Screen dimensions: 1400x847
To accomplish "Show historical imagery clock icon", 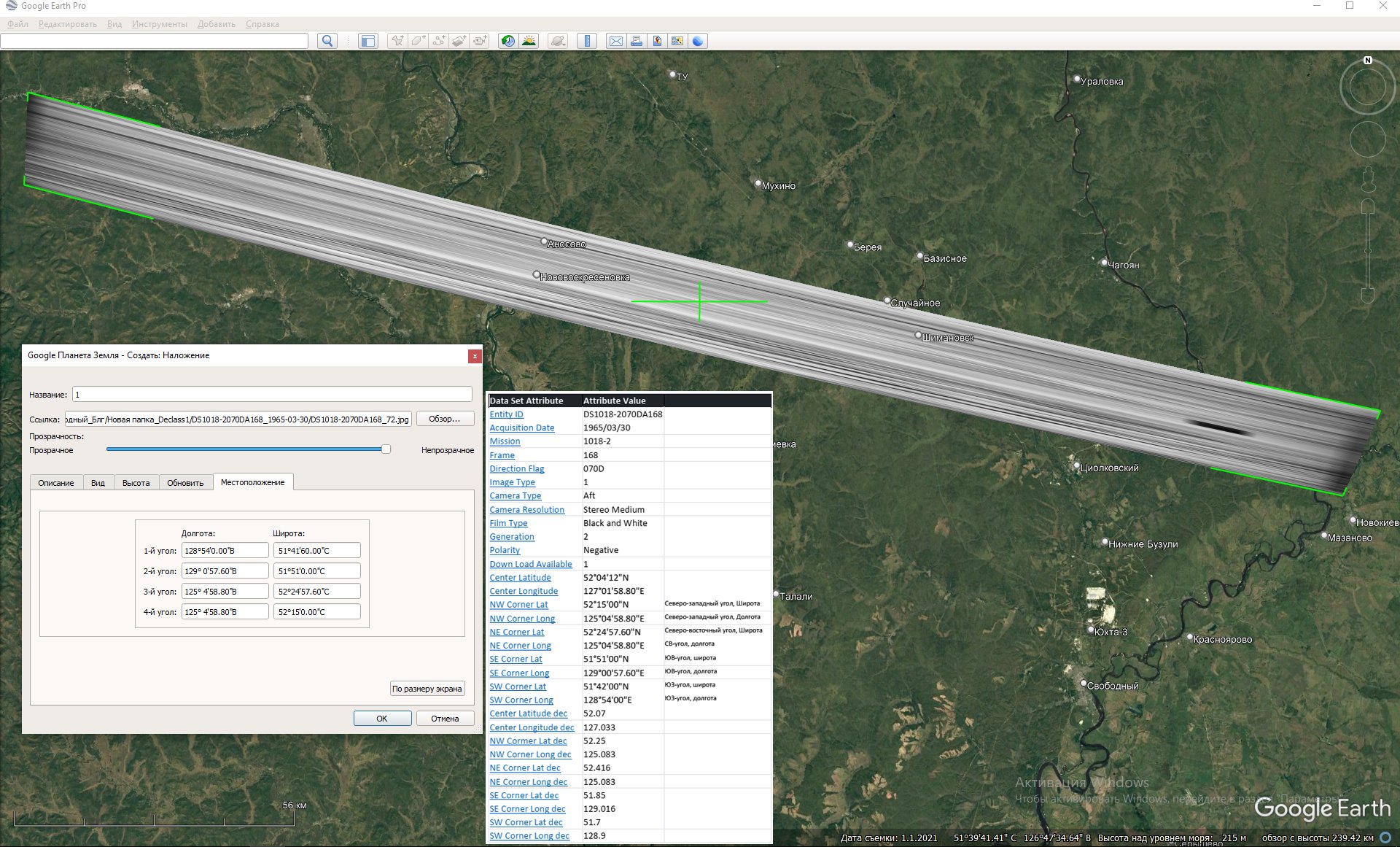I will (x=507, y=41).
